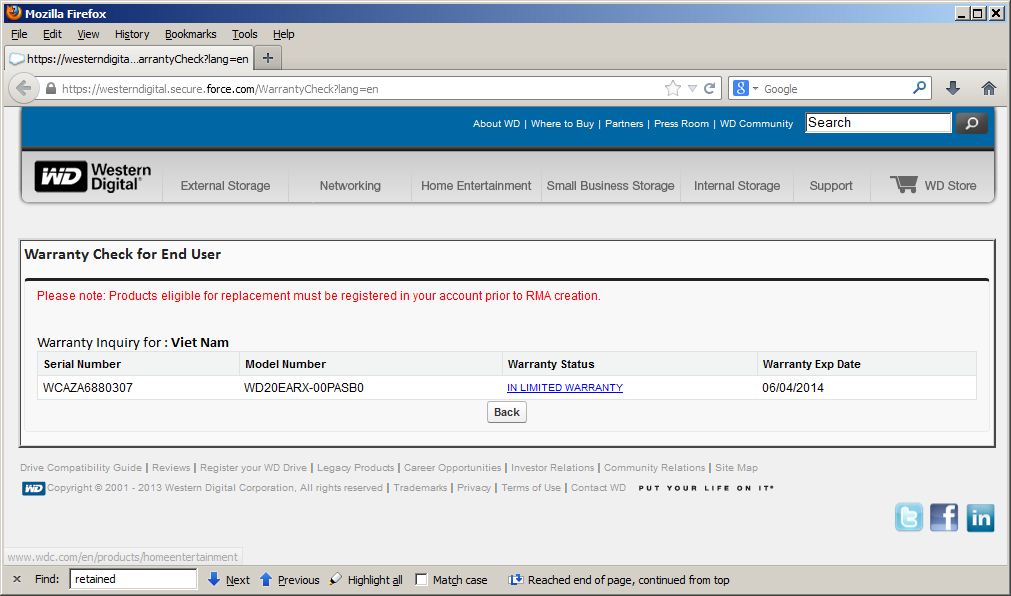Visit the WD Community link
Image resolution: width=1011 pixels, height=596 pixels.
pos(756,123)
